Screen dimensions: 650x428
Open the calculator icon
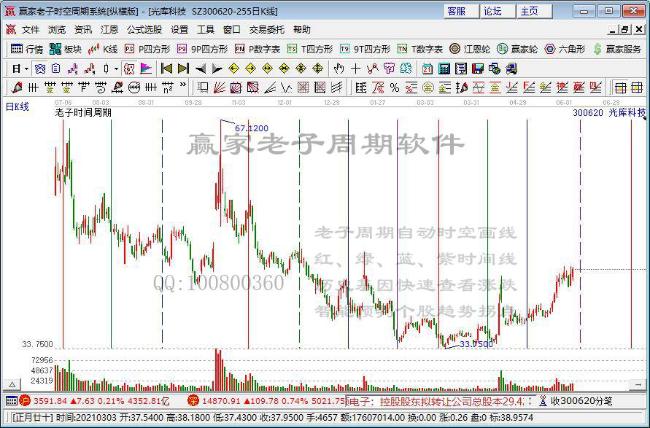tap(444, 69)
